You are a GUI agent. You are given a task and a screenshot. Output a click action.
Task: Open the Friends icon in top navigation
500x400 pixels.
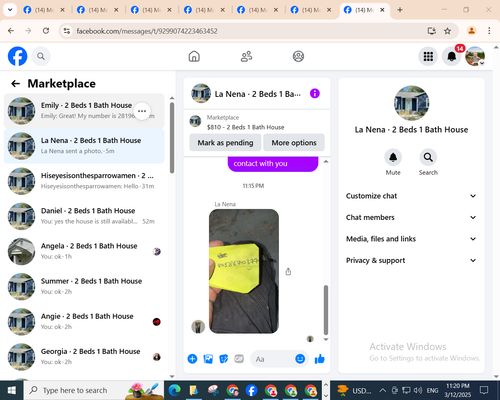246,56
